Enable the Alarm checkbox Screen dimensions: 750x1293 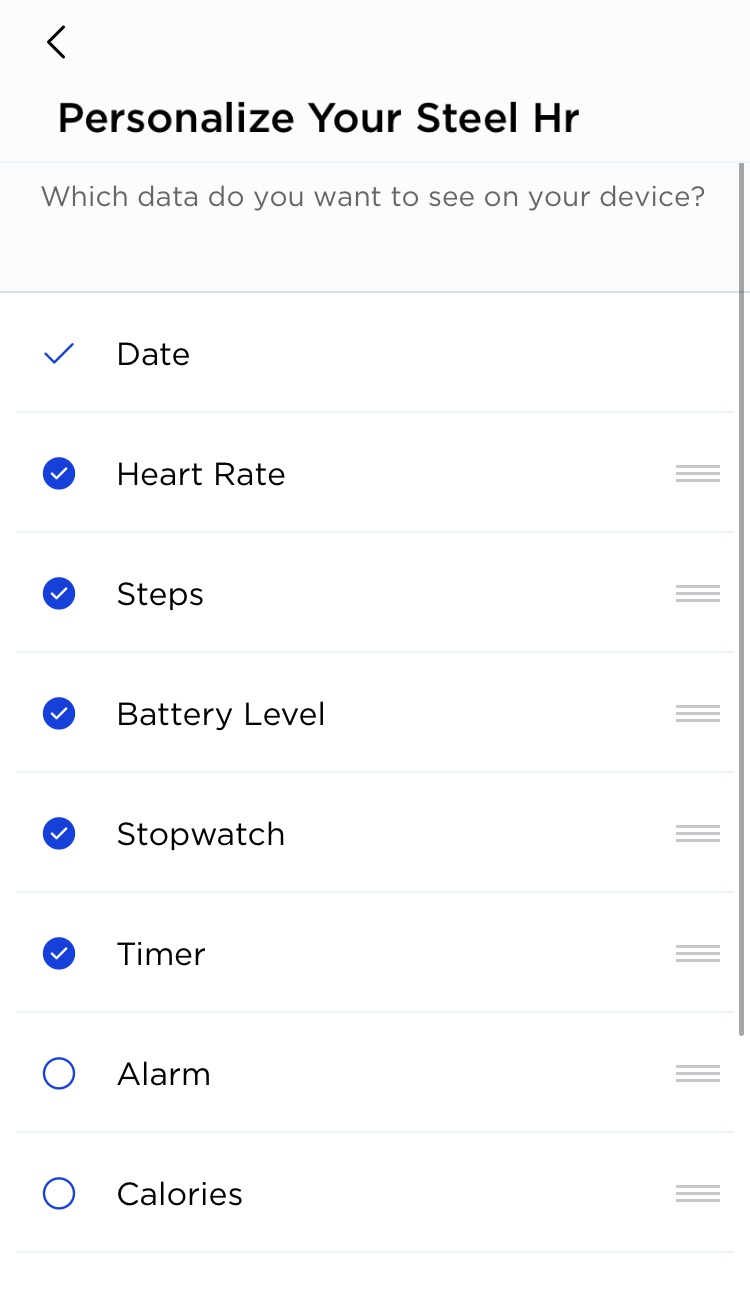point(59,1074)
